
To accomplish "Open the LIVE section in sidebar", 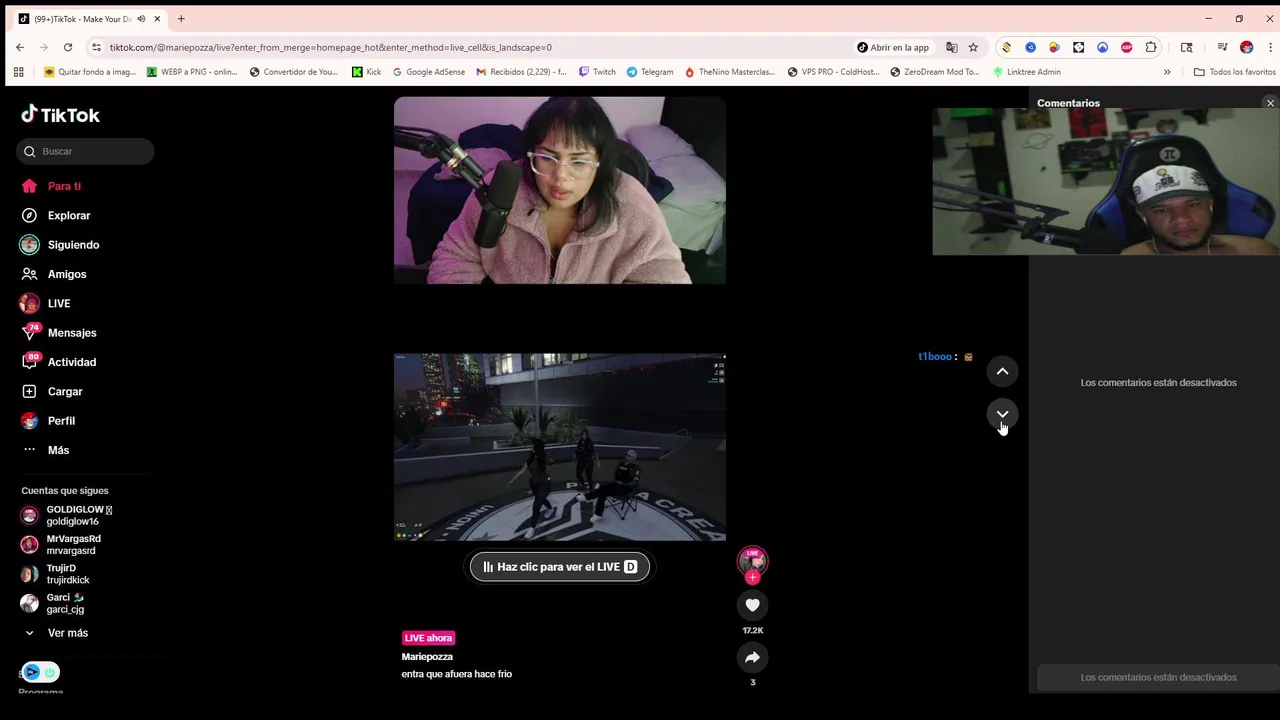I will click(x=45, y=303).
